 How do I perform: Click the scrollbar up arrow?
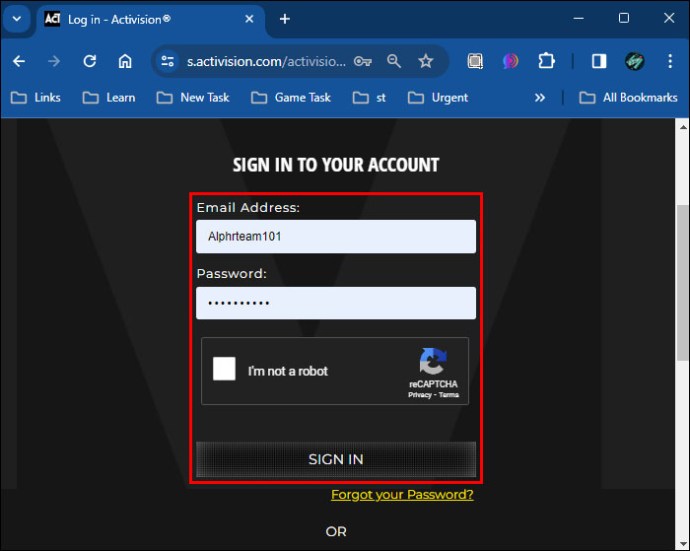pos(683,128)
